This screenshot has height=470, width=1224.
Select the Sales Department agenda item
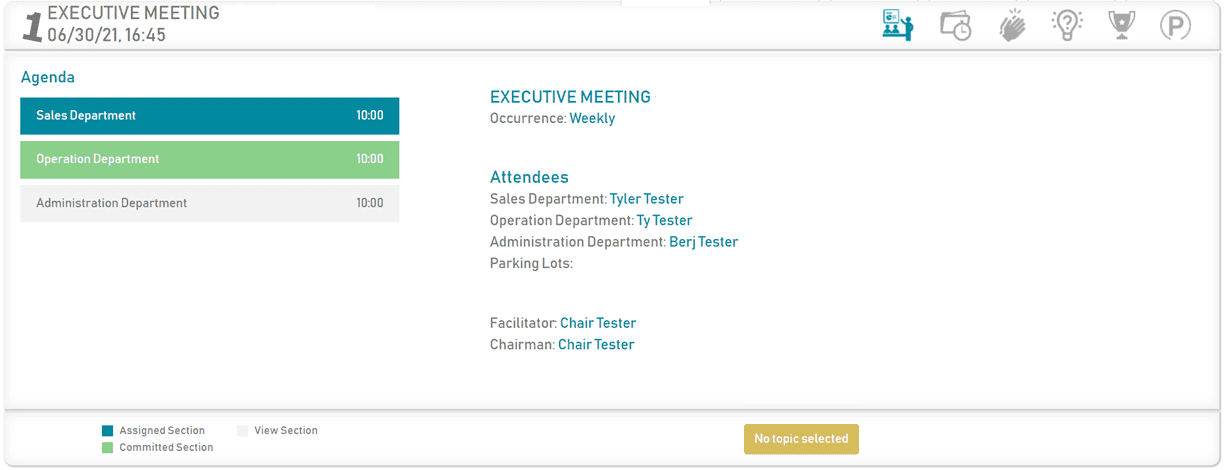point(210,116)
